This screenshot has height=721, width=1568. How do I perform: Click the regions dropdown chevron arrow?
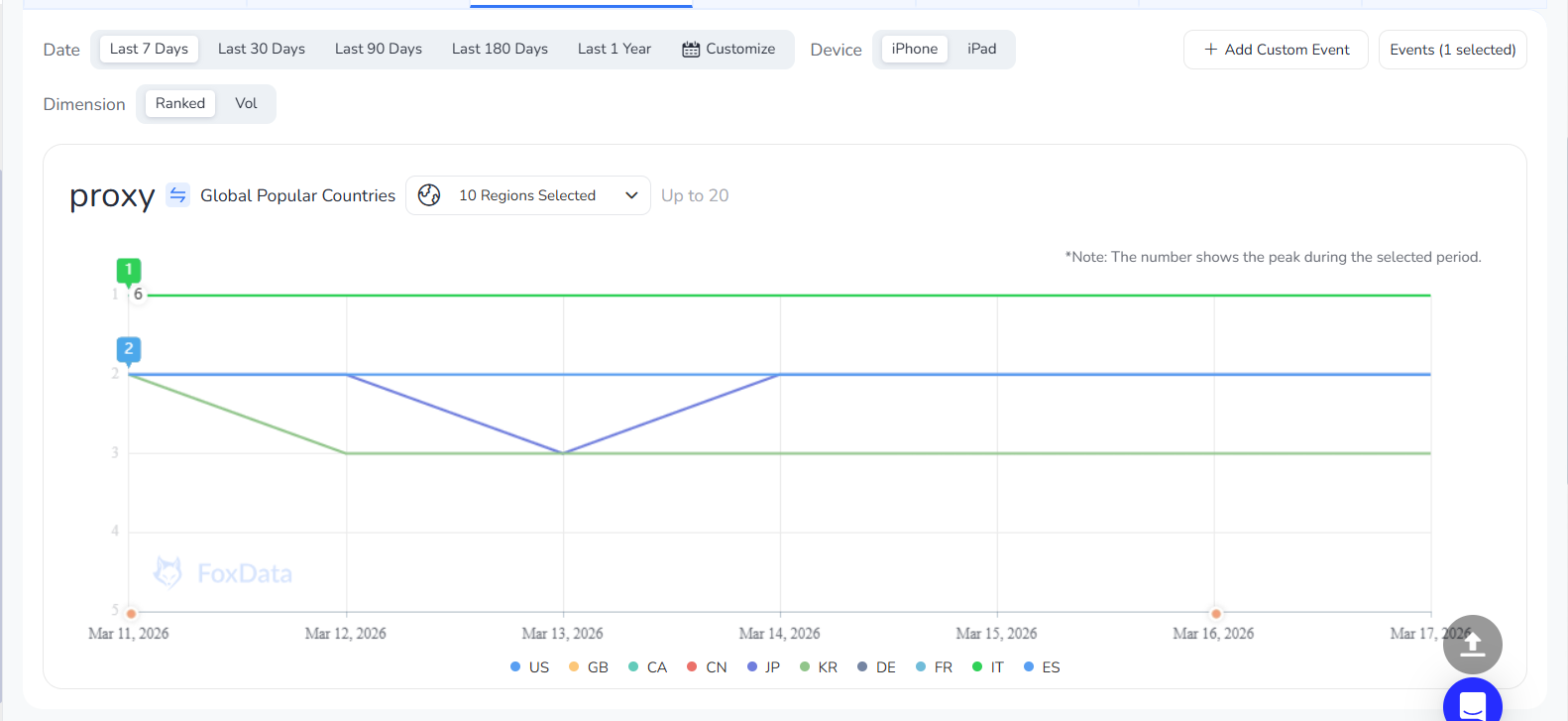631,195
